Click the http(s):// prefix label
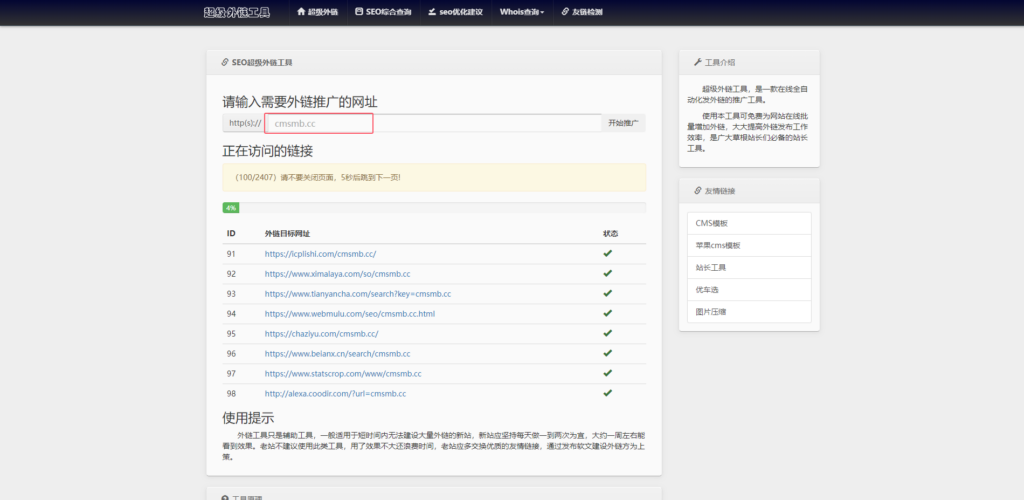The width and height of the screenshot is (1024, 500). coord(245,123)
